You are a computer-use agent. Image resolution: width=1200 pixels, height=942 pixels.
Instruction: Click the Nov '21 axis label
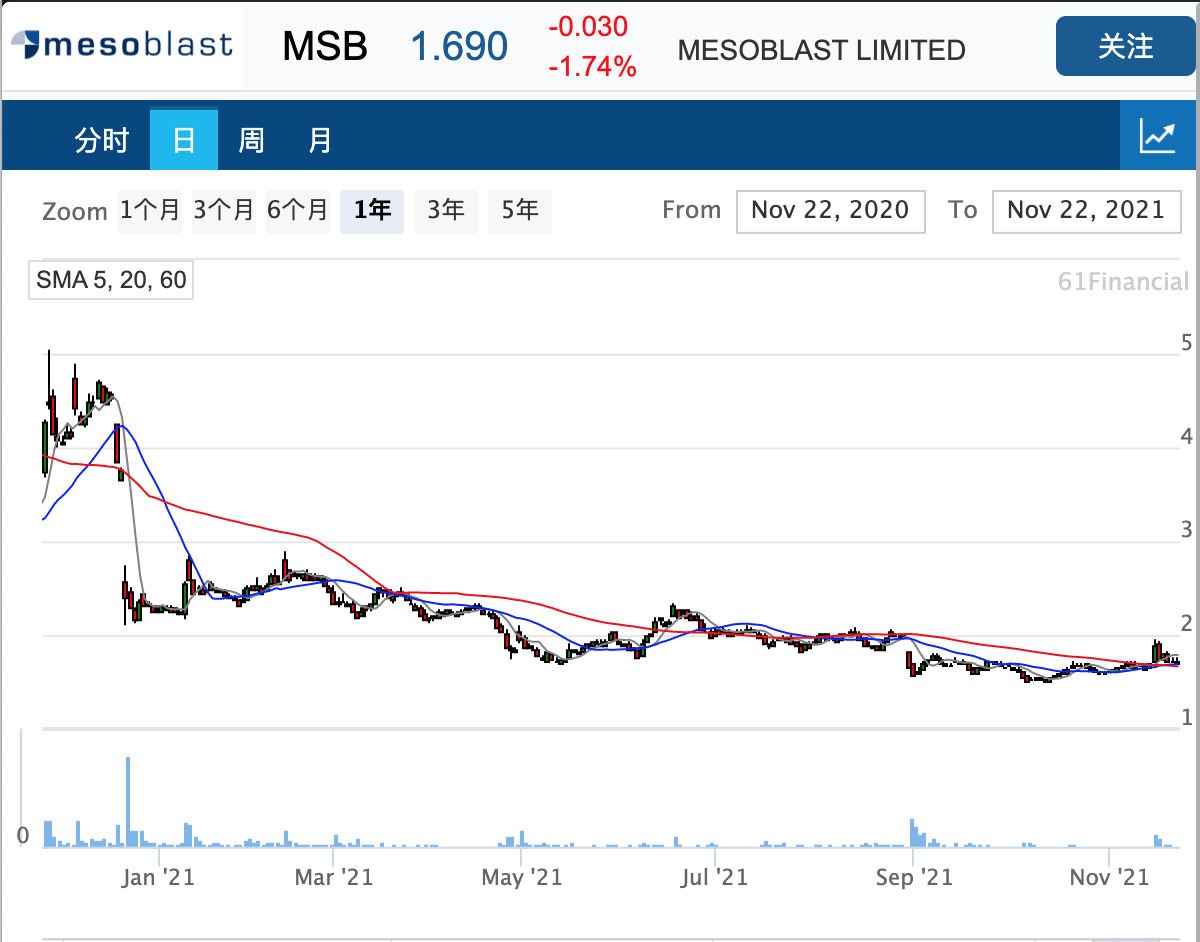coord(1110,877)
